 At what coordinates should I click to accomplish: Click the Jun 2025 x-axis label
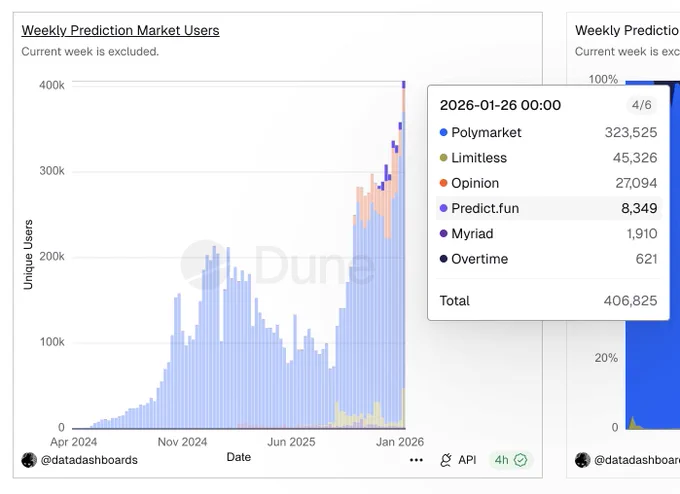(291, 442)
